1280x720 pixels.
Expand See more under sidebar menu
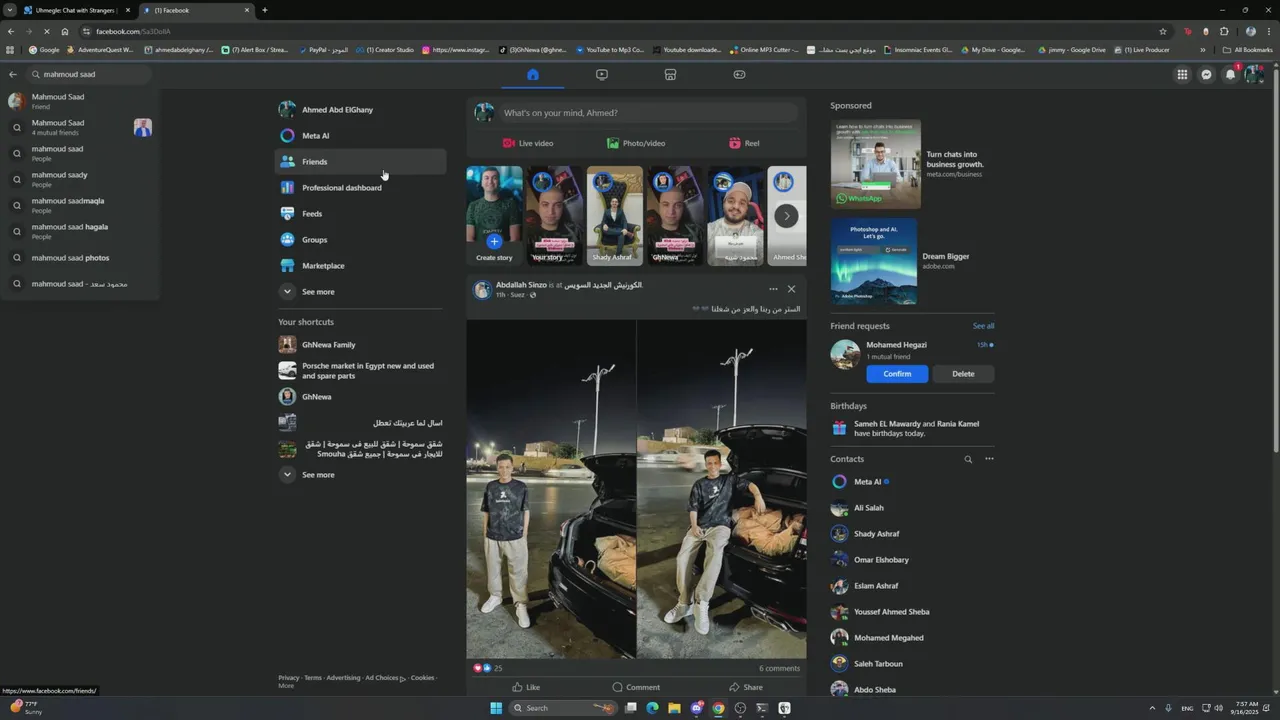click(360, 291)
